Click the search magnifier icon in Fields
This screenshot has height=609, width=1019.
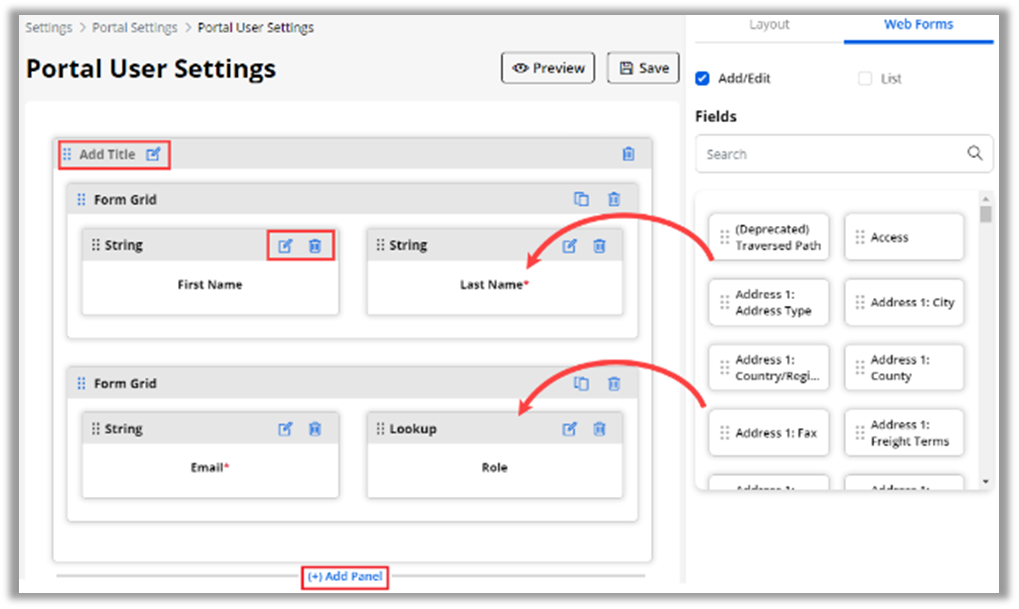click(974, 154)
